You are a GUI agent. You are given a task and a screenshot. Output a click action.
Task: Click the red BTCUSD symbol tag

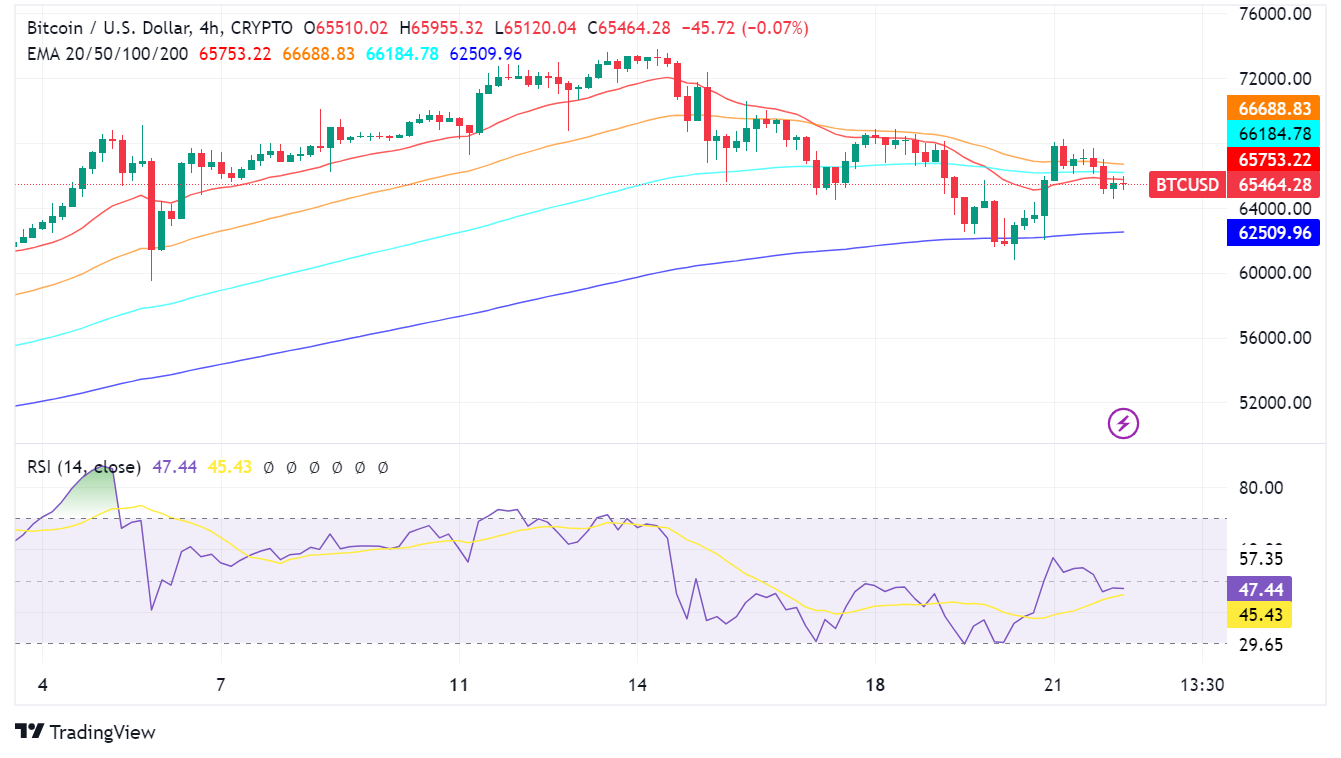point(1187,184)
